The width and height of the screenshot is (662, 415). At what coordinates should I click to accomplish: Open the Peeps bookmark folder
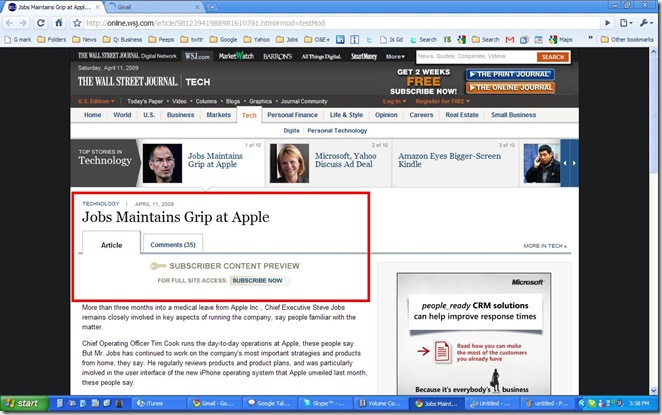click(x=161, y=40)
